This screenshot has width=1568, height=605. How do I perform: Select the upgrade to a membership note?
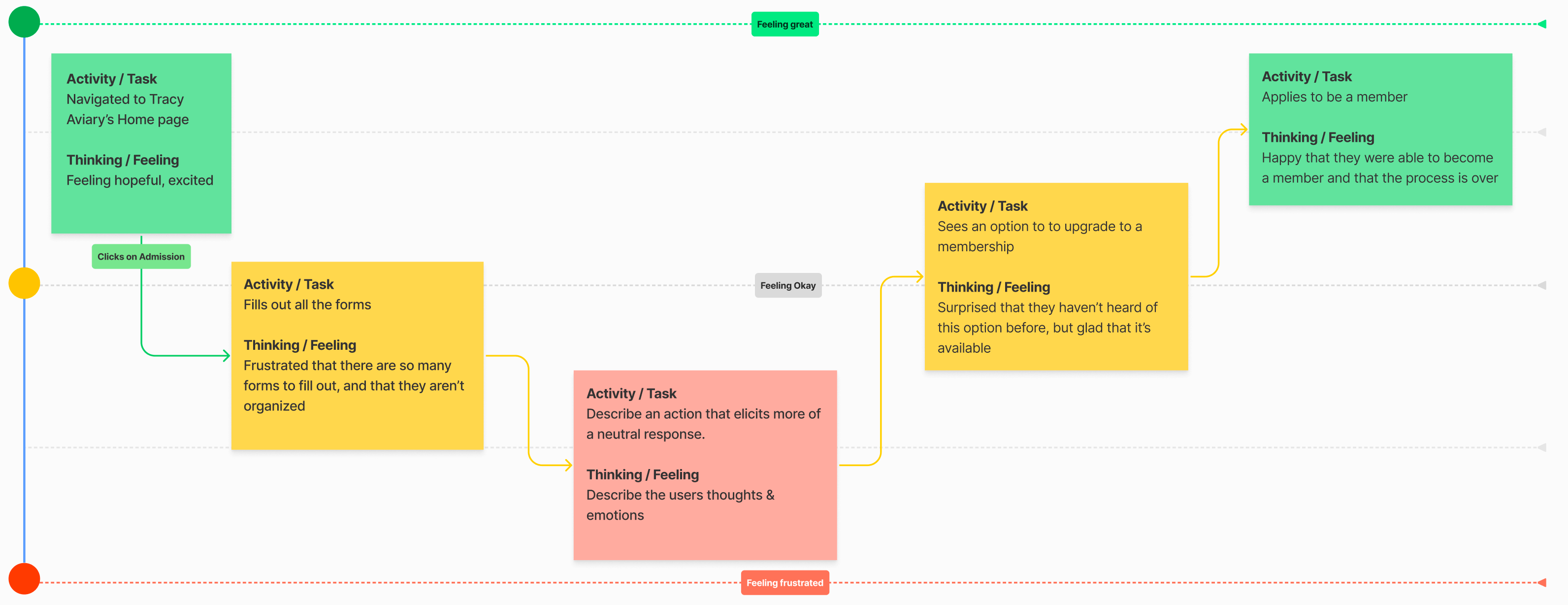1056,276
